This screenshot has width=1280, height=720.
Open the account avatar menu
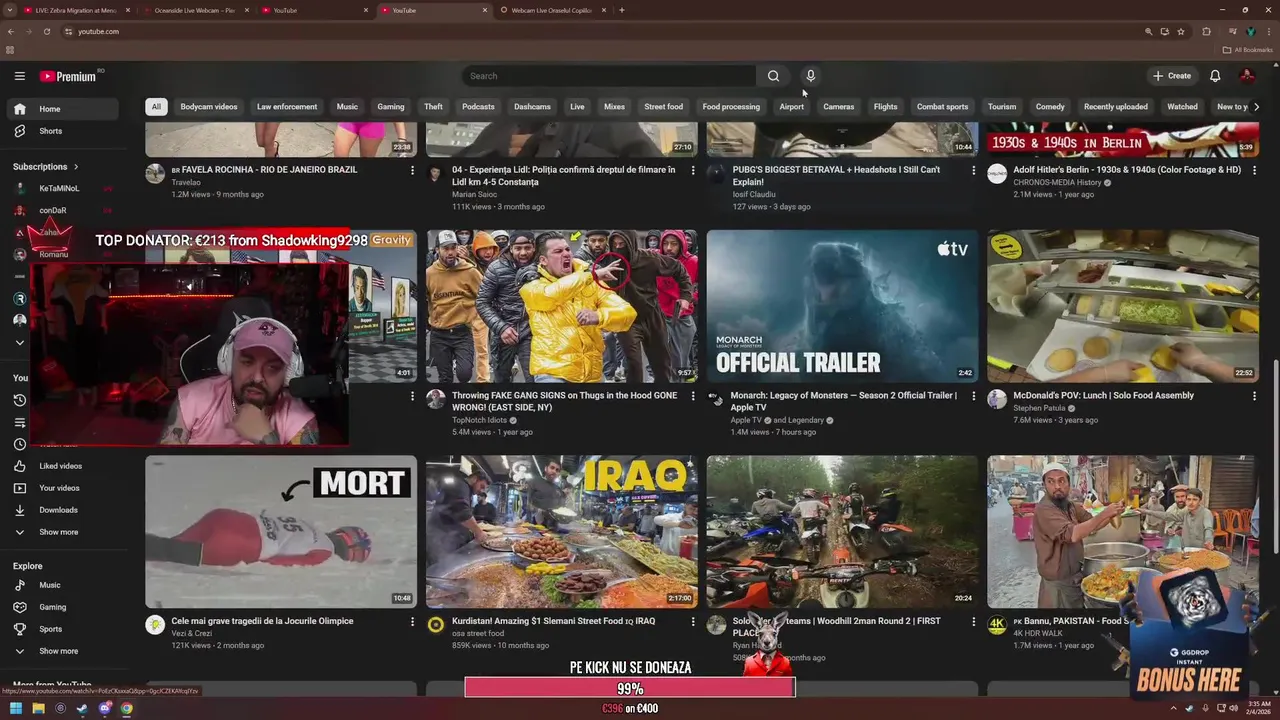1247,76
